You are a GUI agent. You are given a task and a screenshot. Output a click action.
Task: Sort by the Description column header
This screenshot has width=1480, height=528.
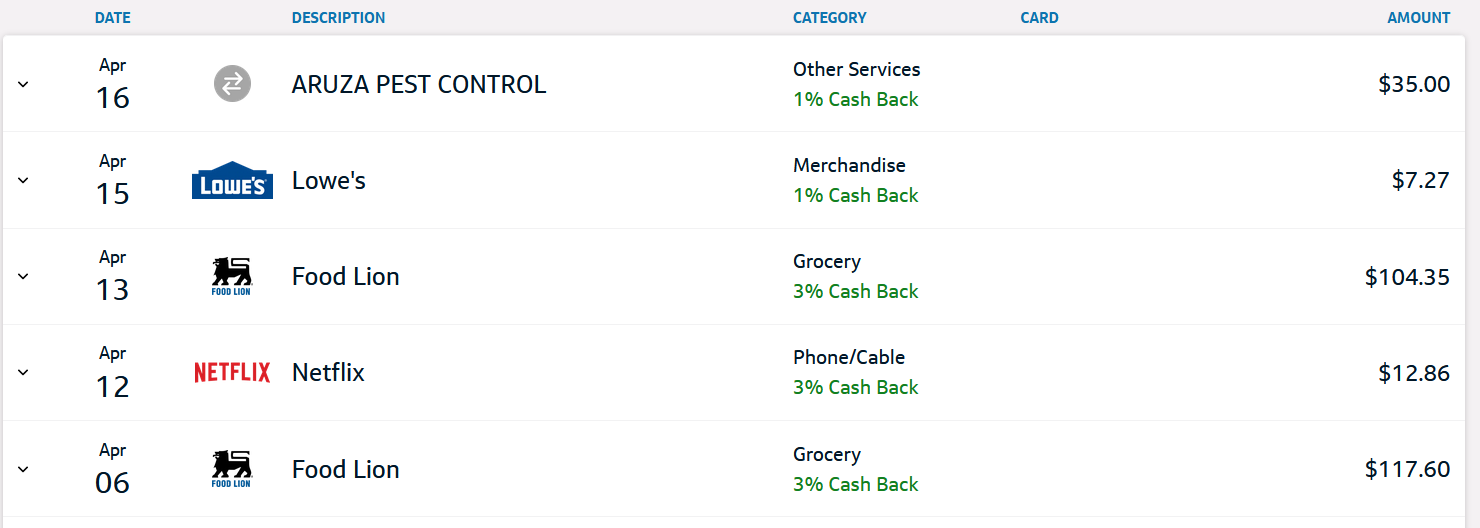pyautogui.click(x=338, y=18)
